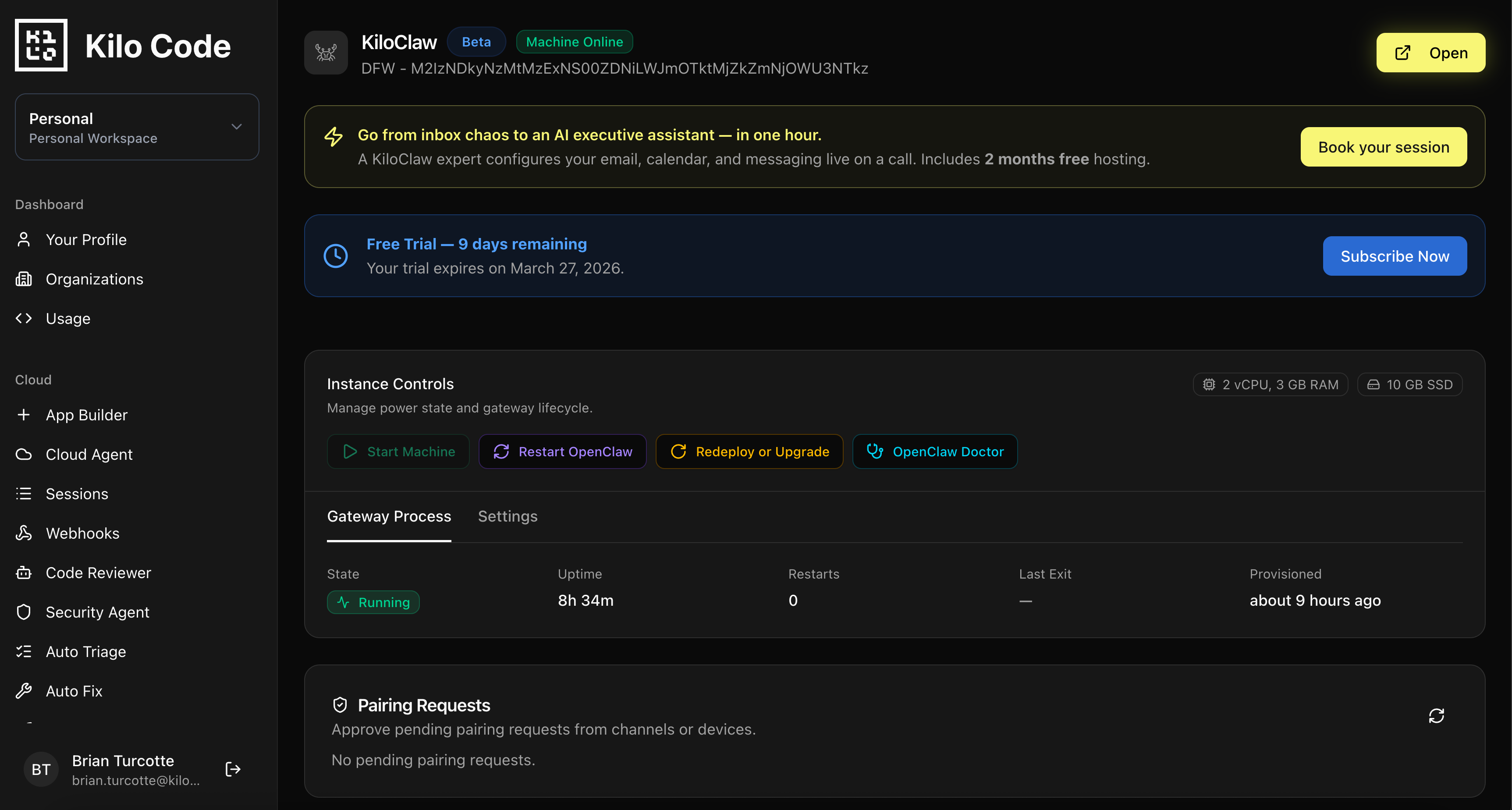Screen dimensions: 1512x810
Task: Switch to the Settings tab
Action: 507,516
